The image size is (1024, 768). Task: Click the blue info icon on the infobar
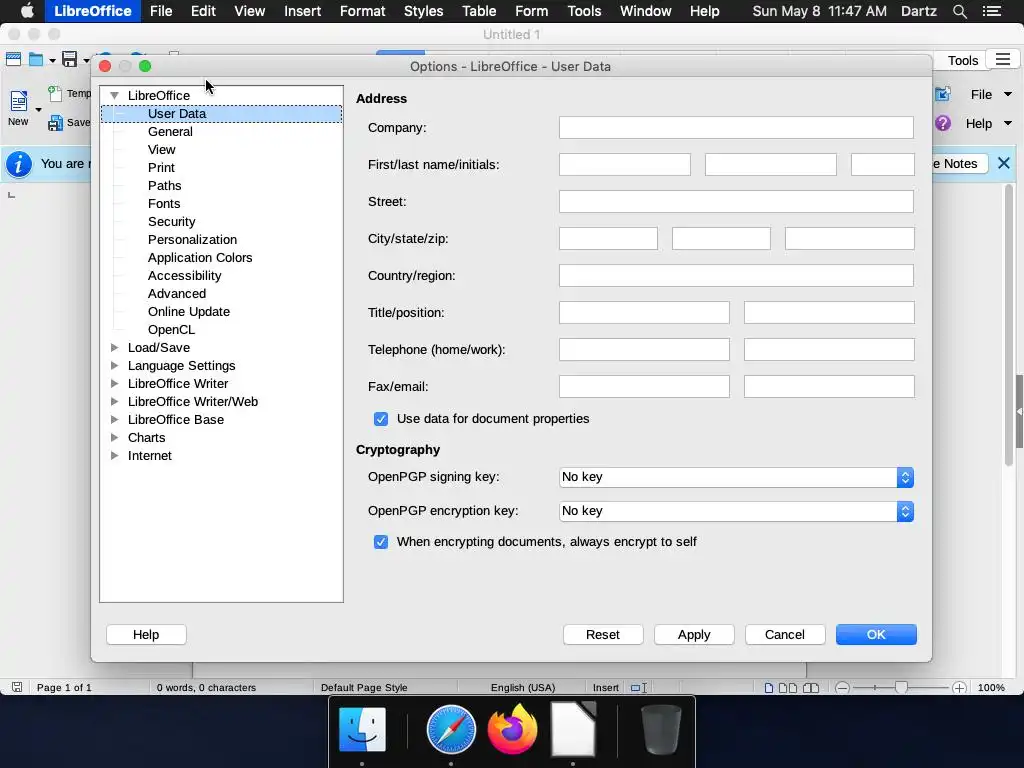coord(19,164)
